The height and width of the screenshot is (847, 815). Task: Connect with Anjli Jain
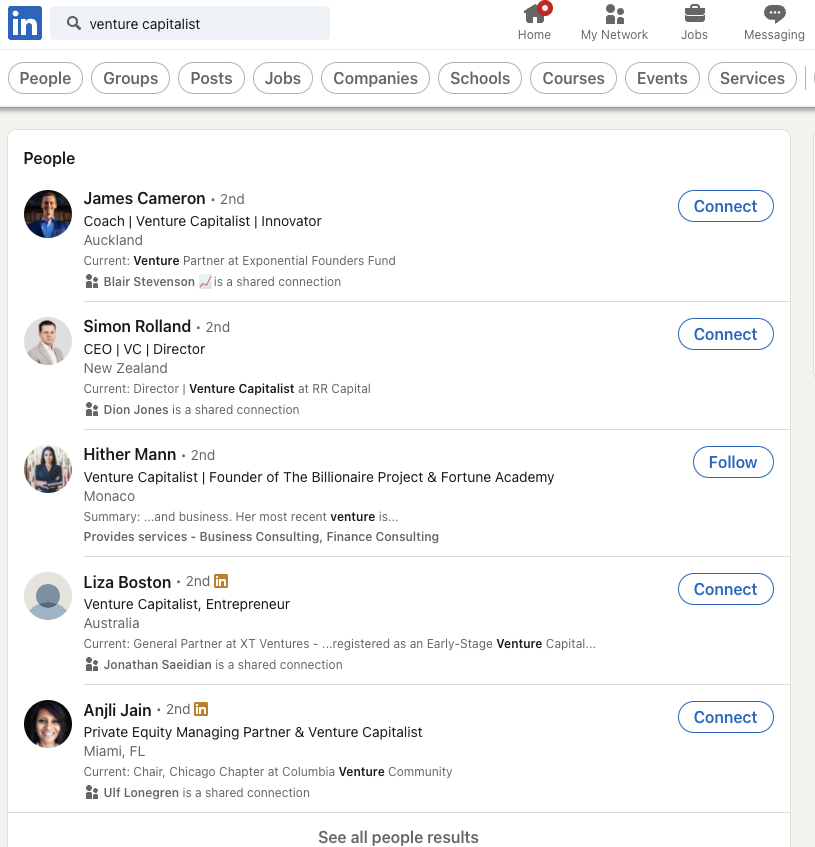[x=725, y=717]
